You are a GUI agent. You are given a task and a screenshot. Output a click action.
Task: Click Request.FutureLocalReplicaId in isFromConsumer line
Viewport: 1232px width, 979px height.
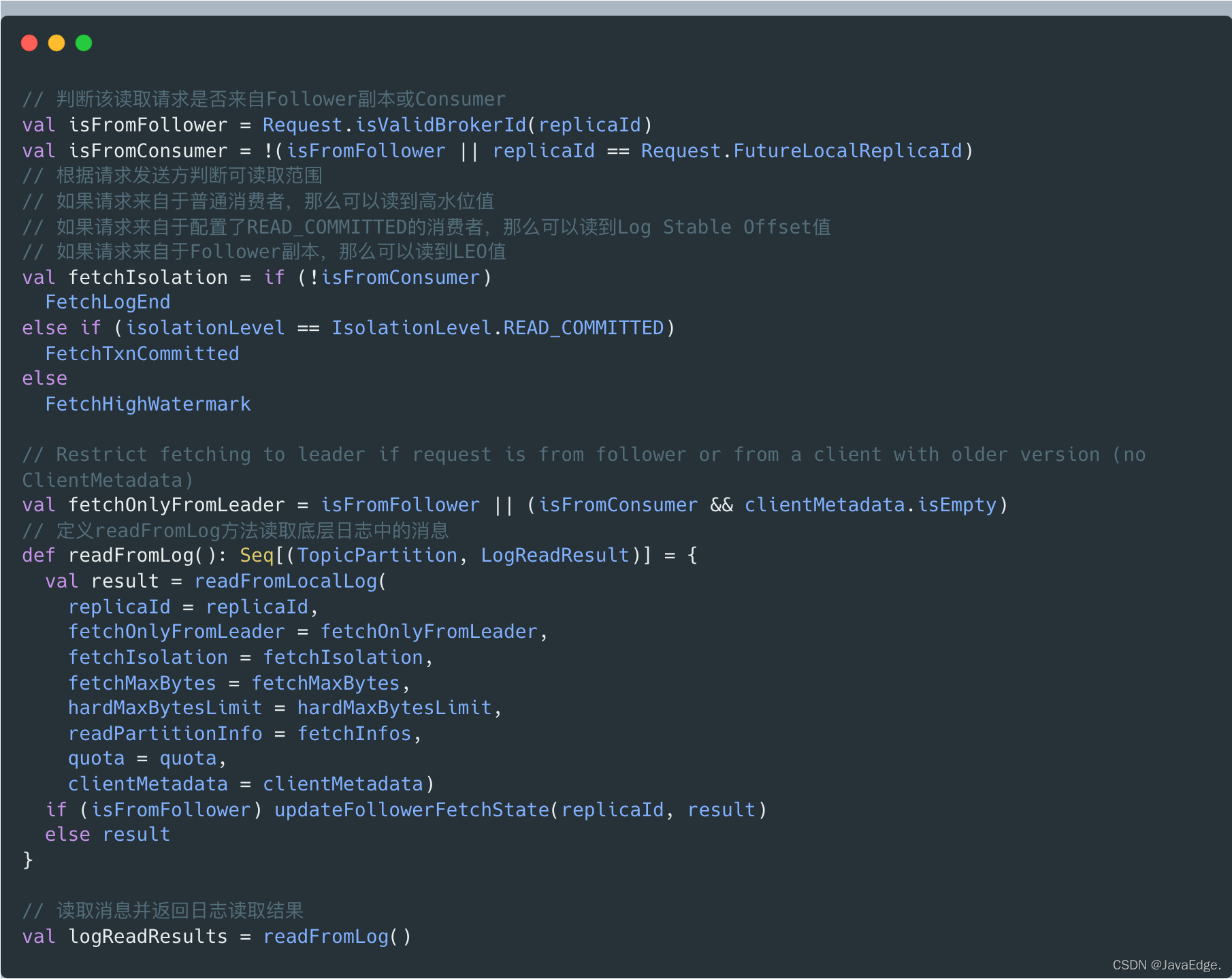(802, 151)
